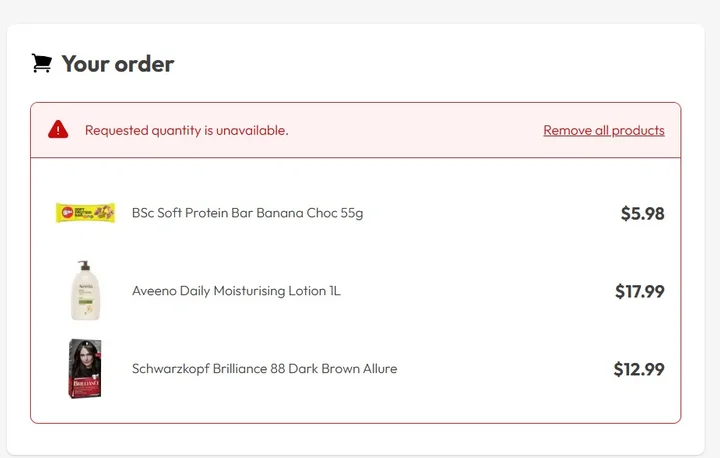Click the Schwarzkopf hair colour box image
The height and width of the screenshot is (458, 720).
85,369
